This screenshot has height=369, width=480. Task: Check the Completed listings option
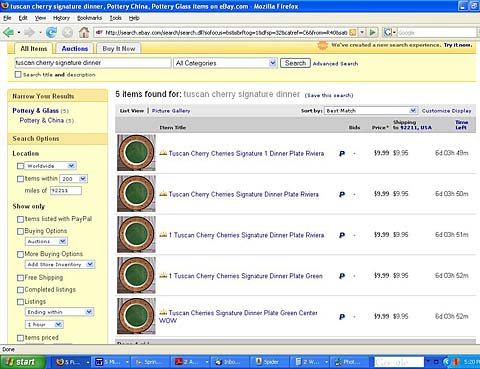21,290
